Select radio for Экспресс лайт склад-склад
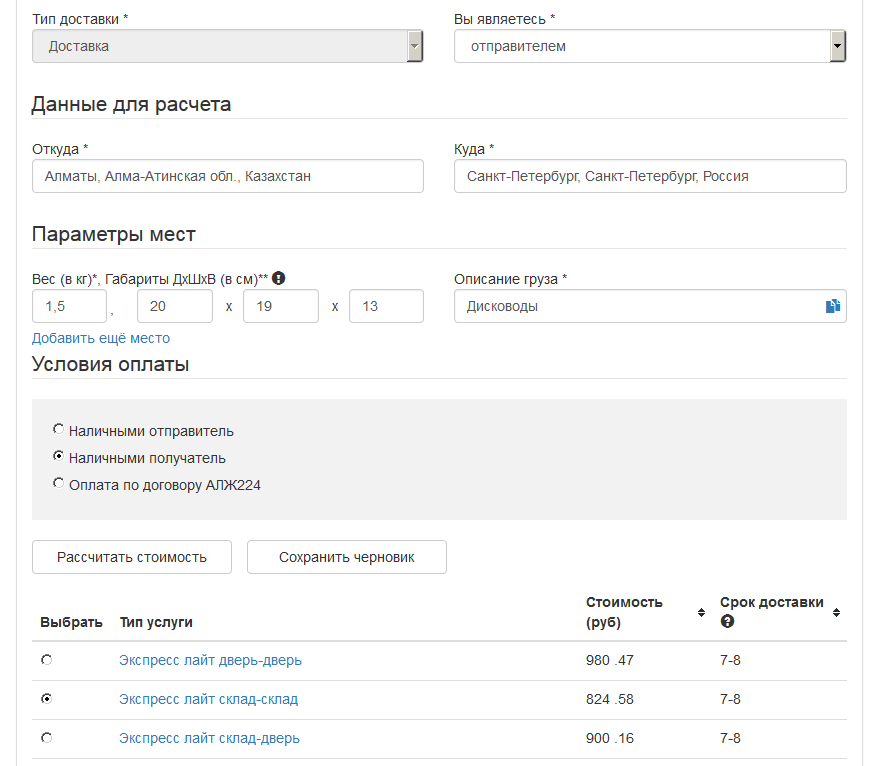 pos(46,699)
